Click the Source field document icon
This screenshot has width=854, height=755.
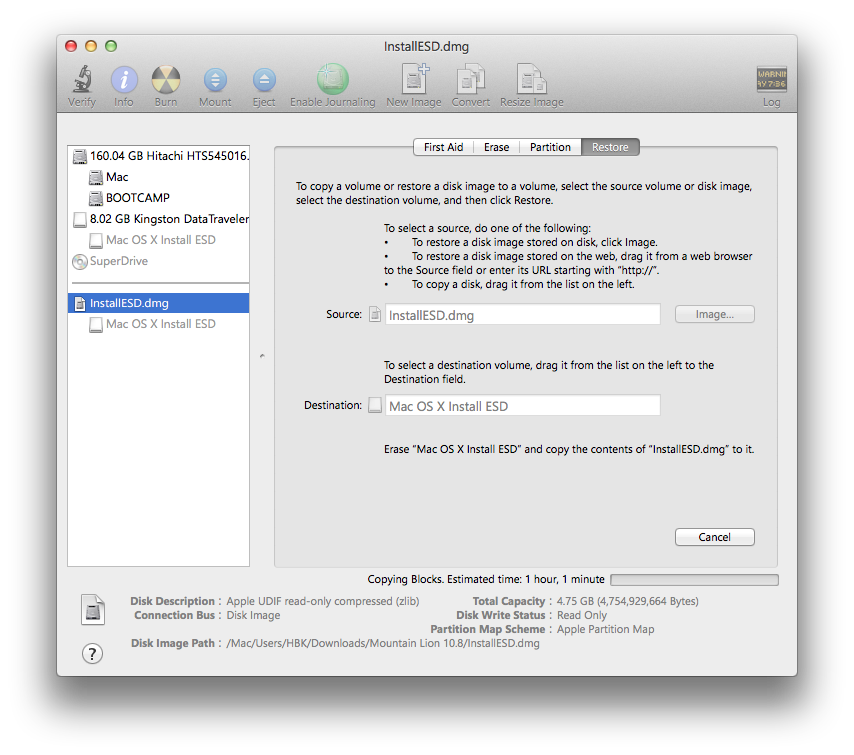coord(375,314)
